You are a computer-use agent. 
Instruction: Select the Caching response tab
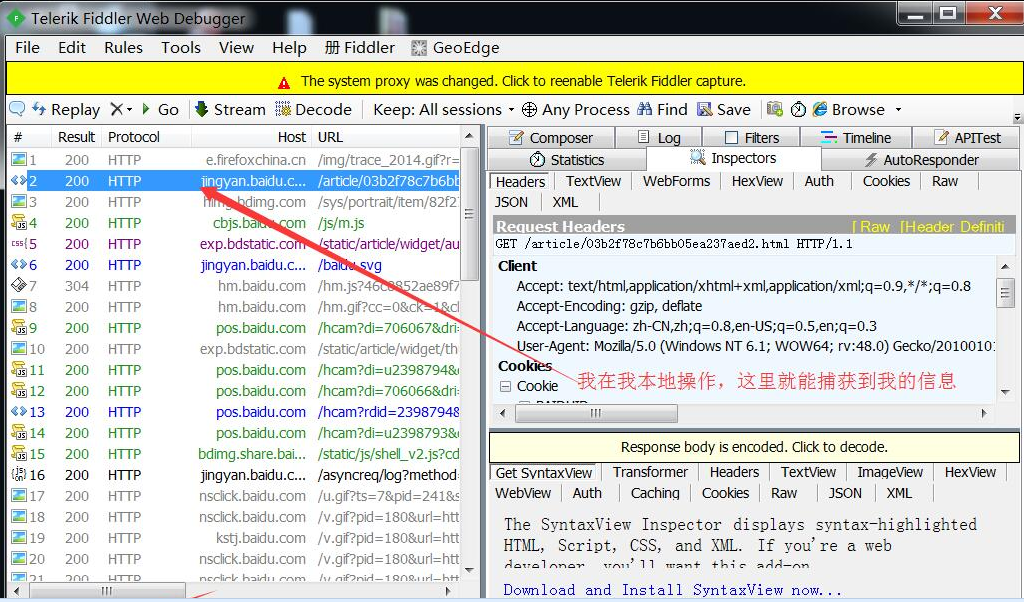pos(655,493)
